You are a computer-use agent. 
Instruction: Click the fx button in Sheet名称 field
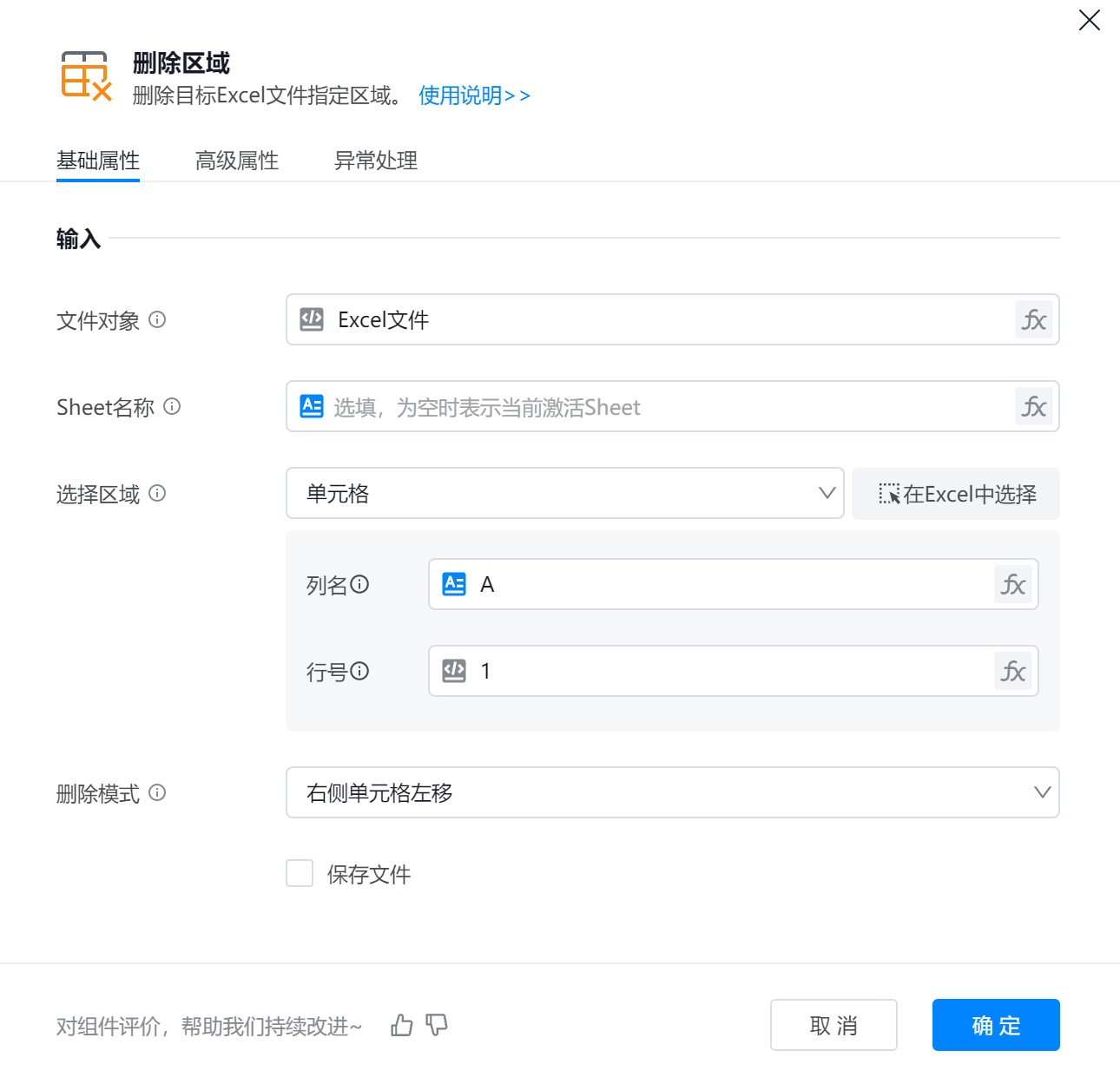tap(1033, 407)
